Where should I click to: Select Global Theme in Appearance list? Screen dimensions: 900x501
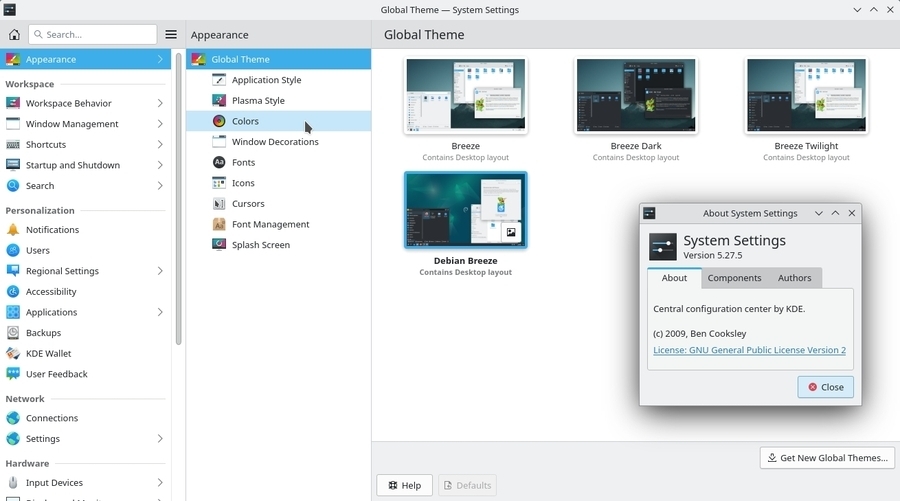(278, 59)
